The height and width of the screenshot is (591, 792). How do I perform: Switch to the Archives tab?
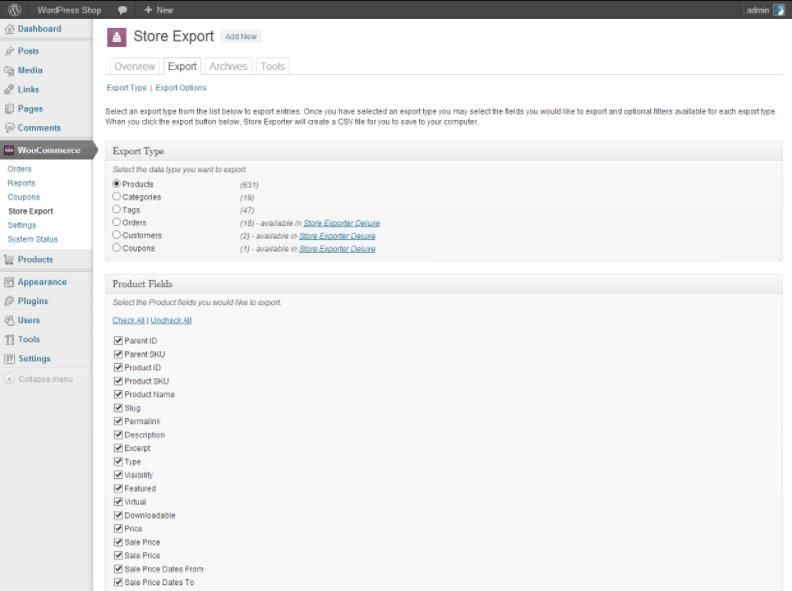[x=228, y=66]
